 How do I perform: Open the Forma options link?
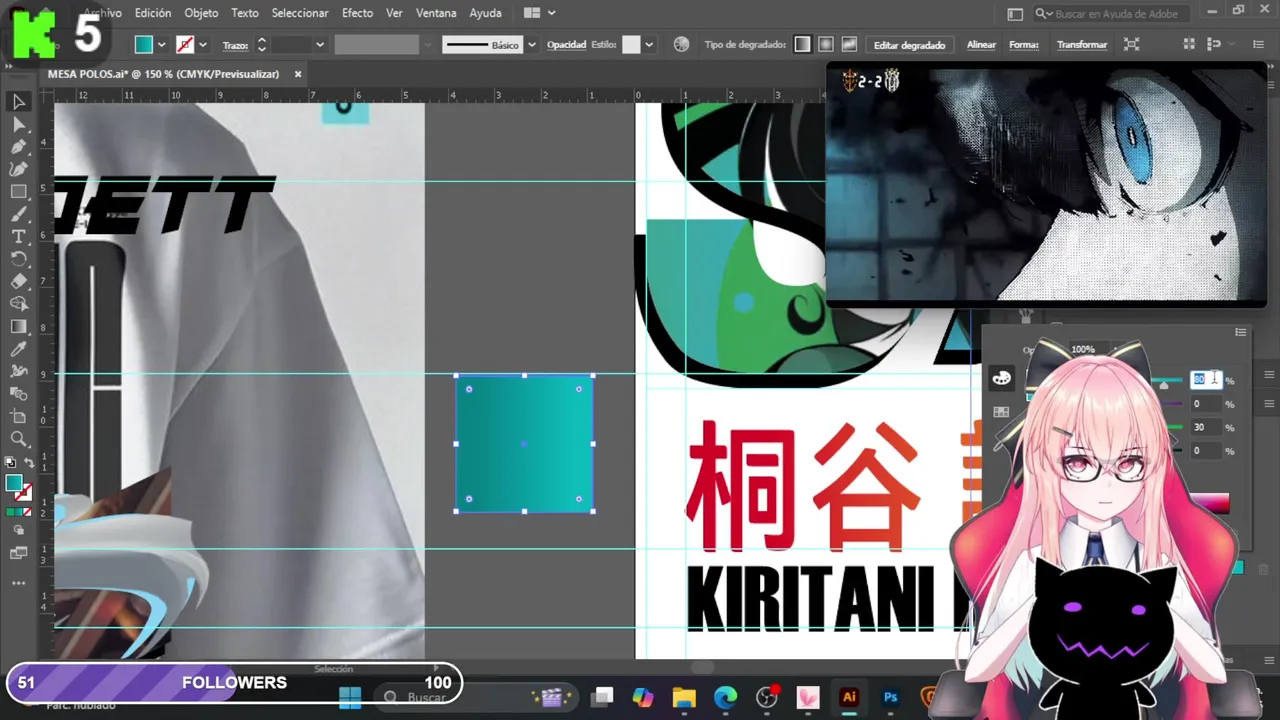pyautogui.click(x=1024, y=45)
